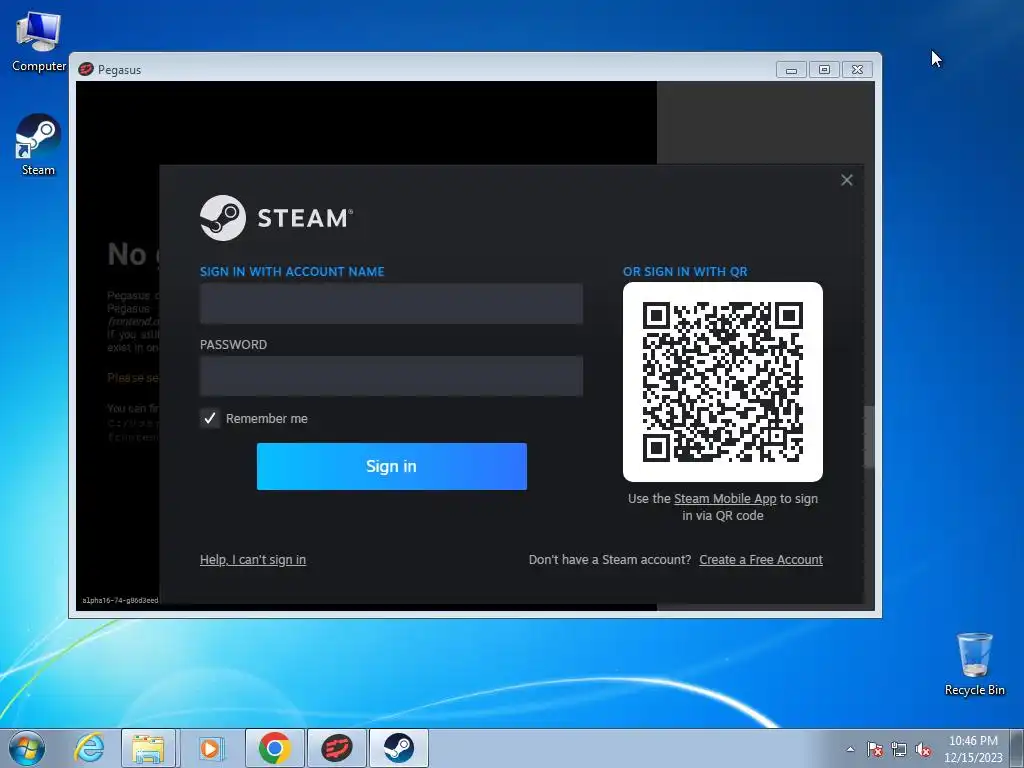Close the Steam sign-in dialog
This screenshot has width=1024, height=768.
tap(846, 180)
